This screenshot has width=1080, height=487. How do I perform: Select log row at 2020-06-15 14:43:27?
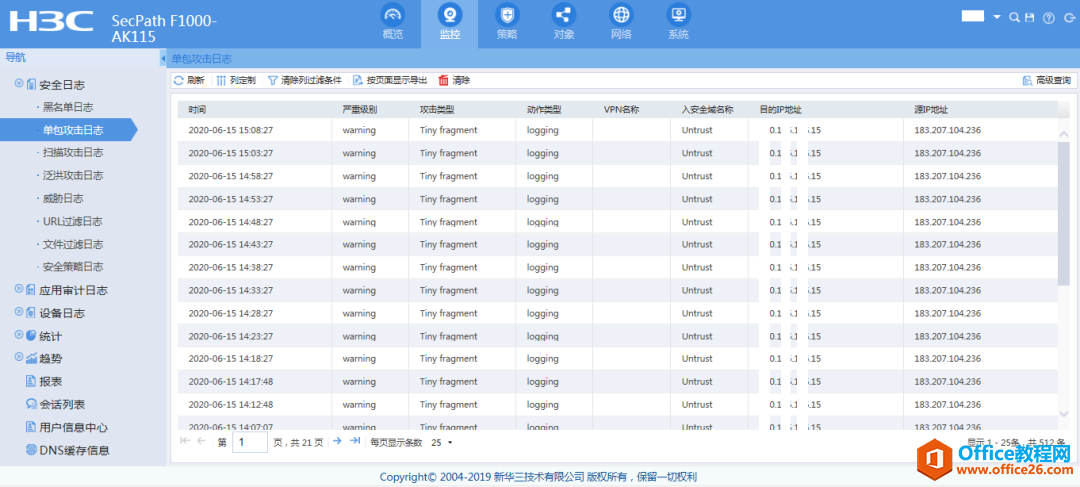tap(617, 244)
